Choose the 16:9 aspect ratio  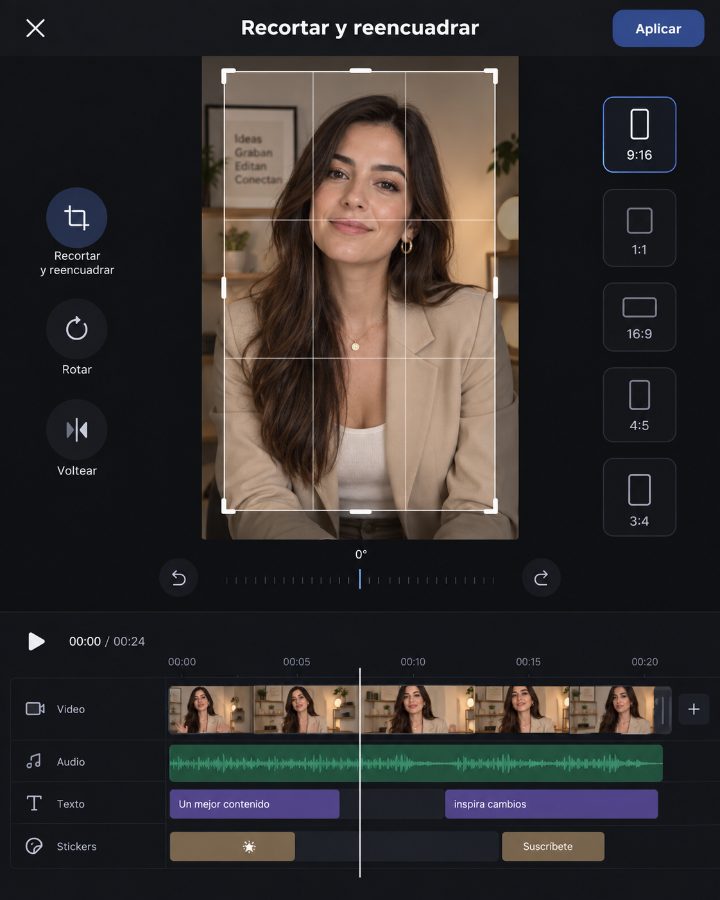[639, 317]
